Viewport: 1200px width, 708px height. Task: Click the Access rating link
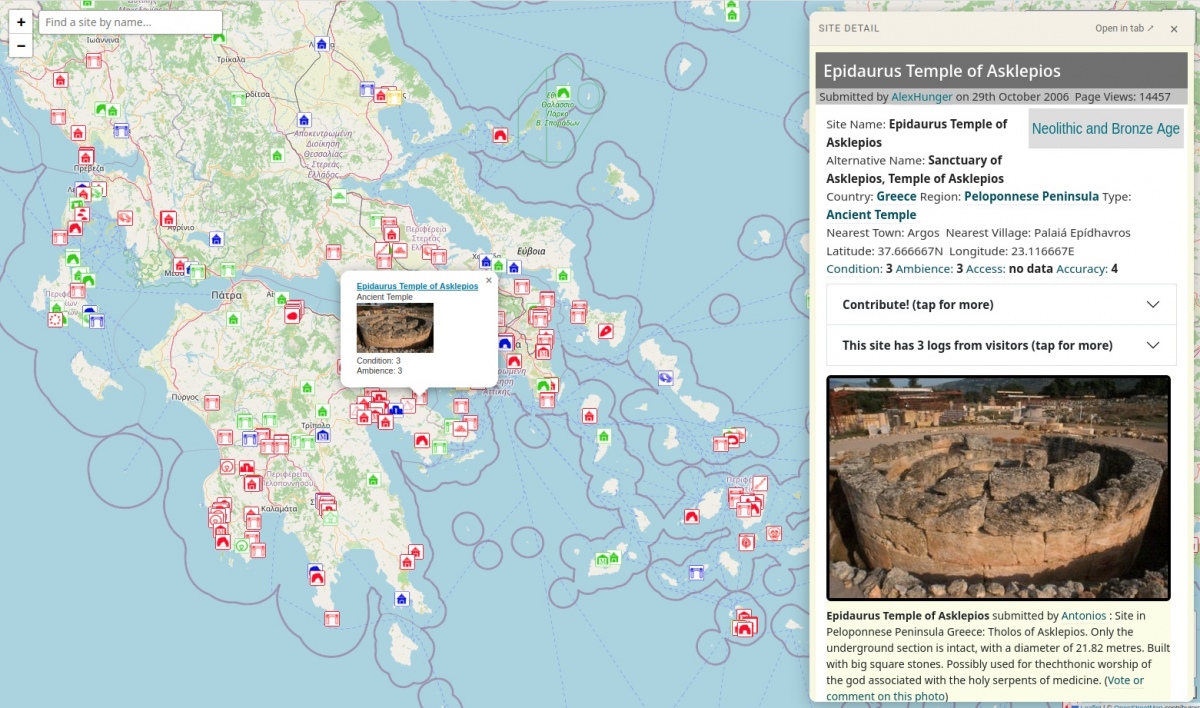(x=985, y=269)
